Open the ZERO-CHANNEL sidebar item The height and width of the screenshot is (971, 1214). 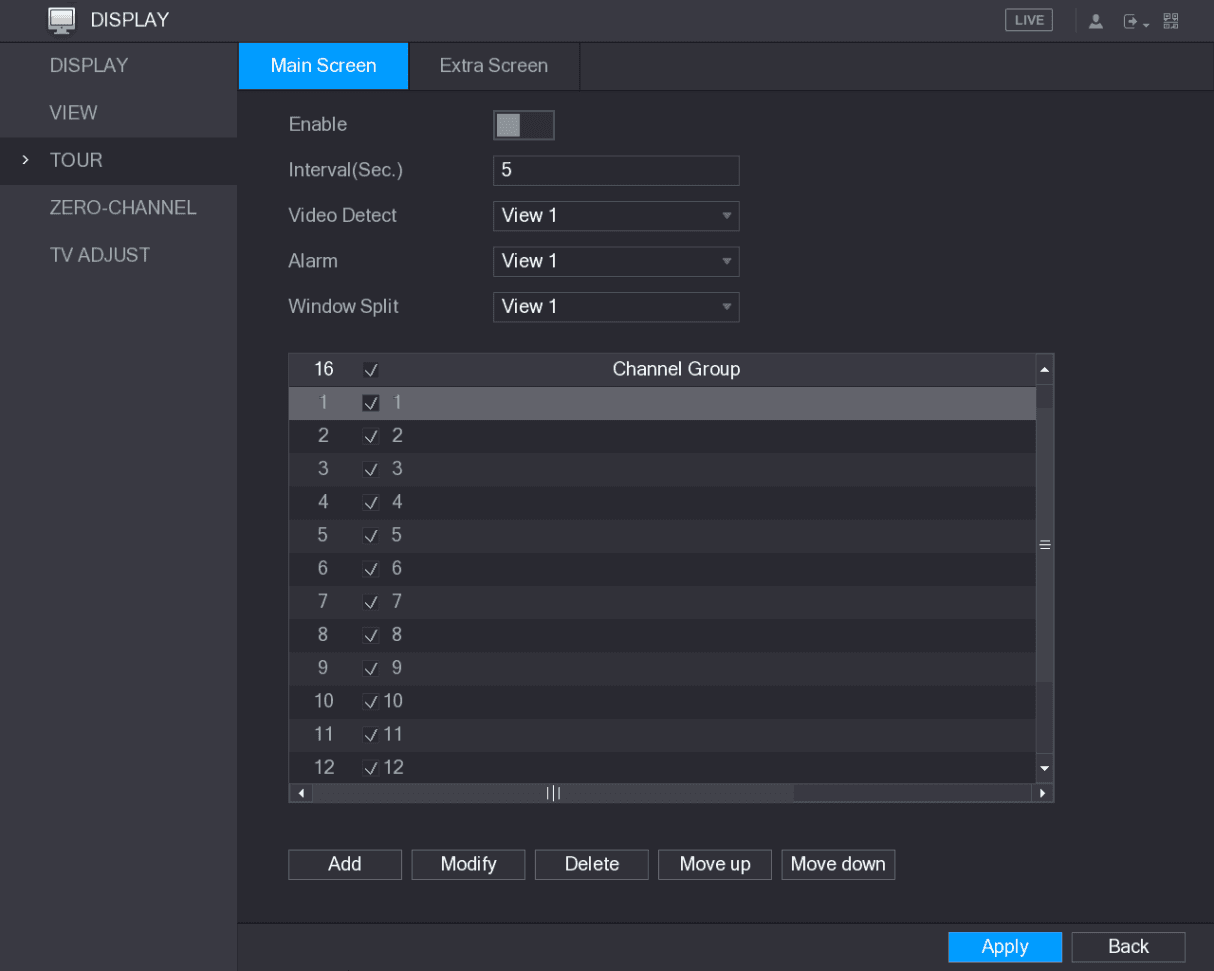118,208
